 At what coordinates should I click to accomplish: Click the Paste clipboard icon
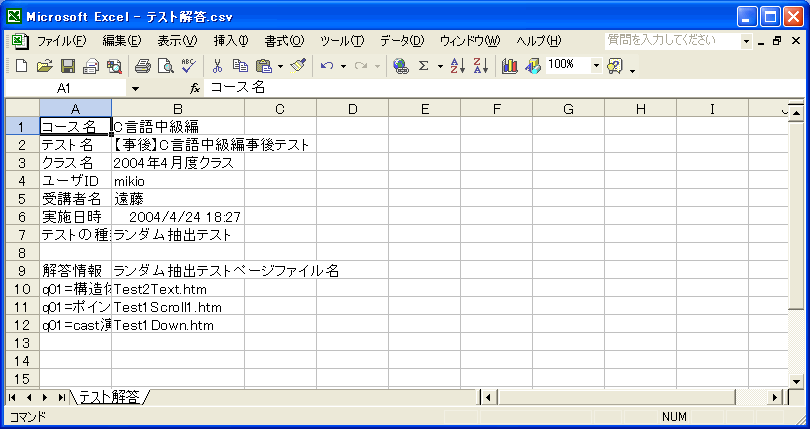[x=264, y=66]
